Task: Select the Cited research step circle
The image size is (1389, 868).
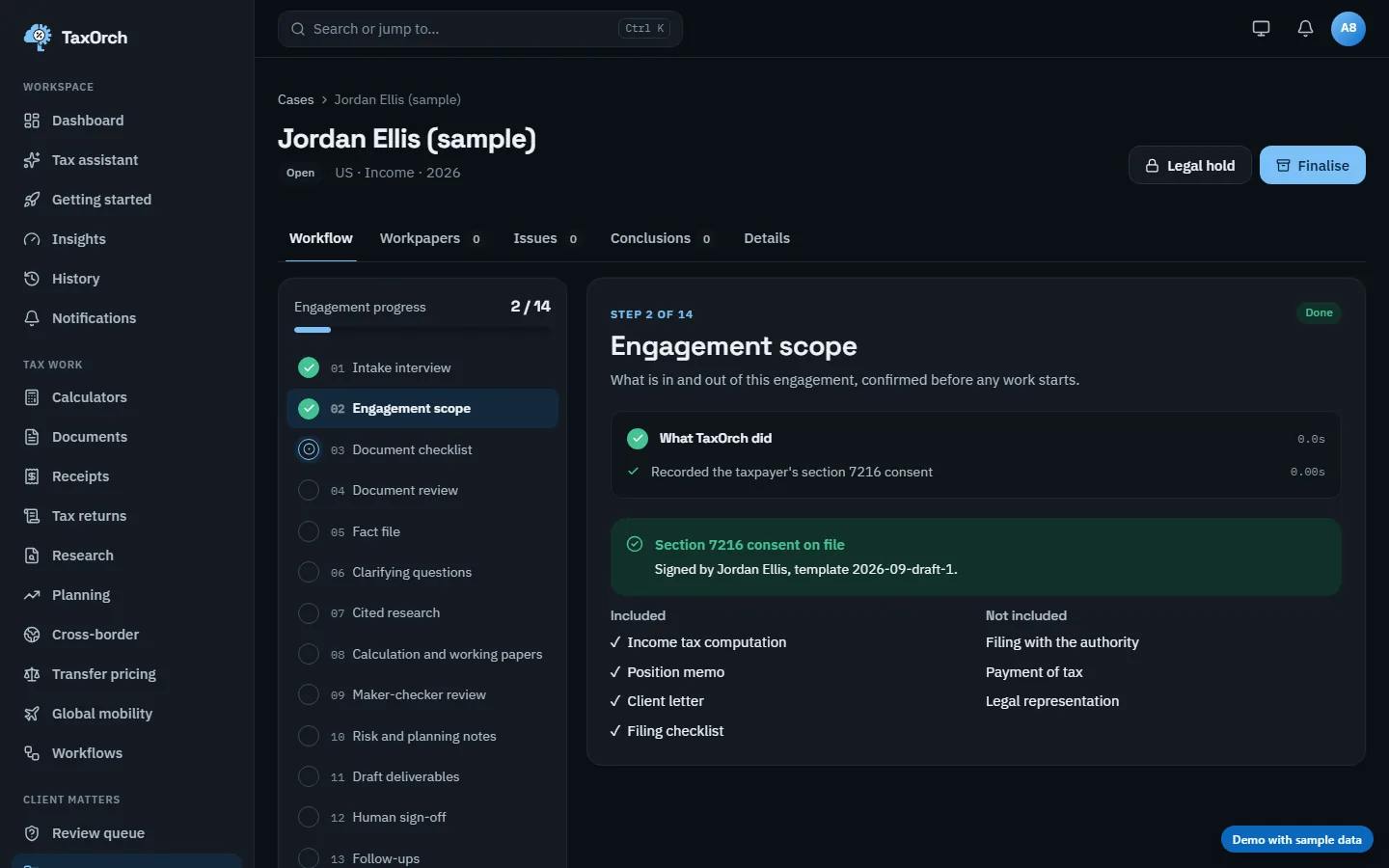Action: [309, 612]
